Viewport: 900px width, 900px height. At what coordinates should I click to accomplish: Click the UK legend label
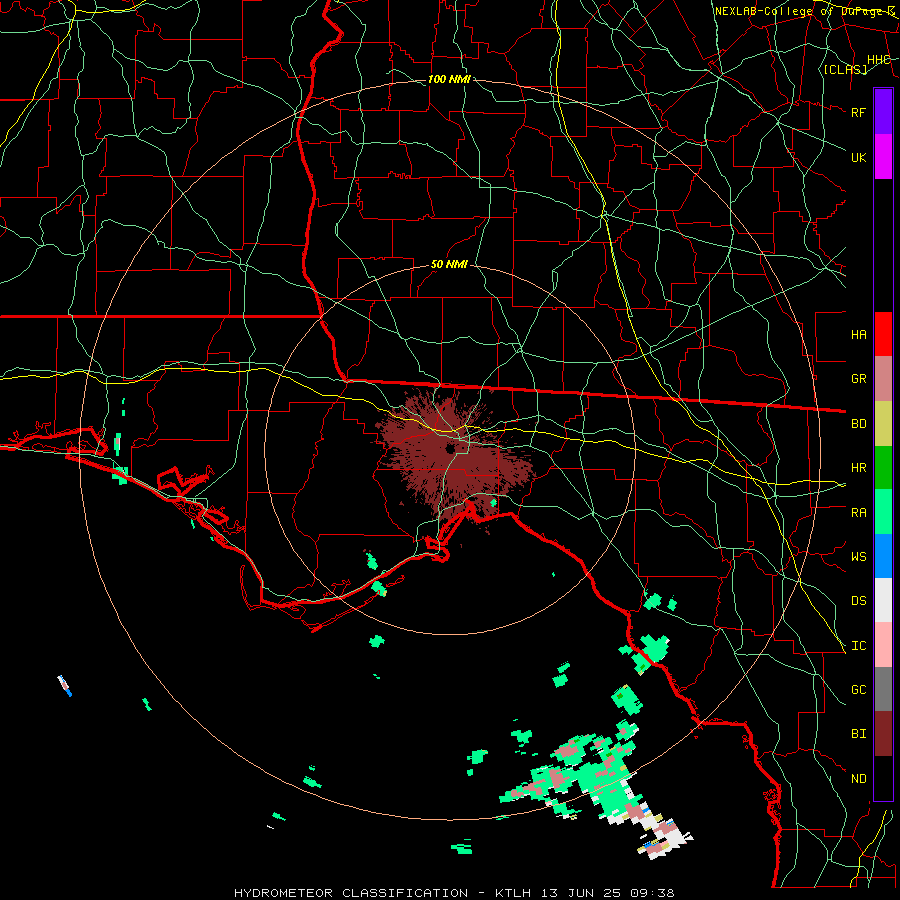pos(858,157)
